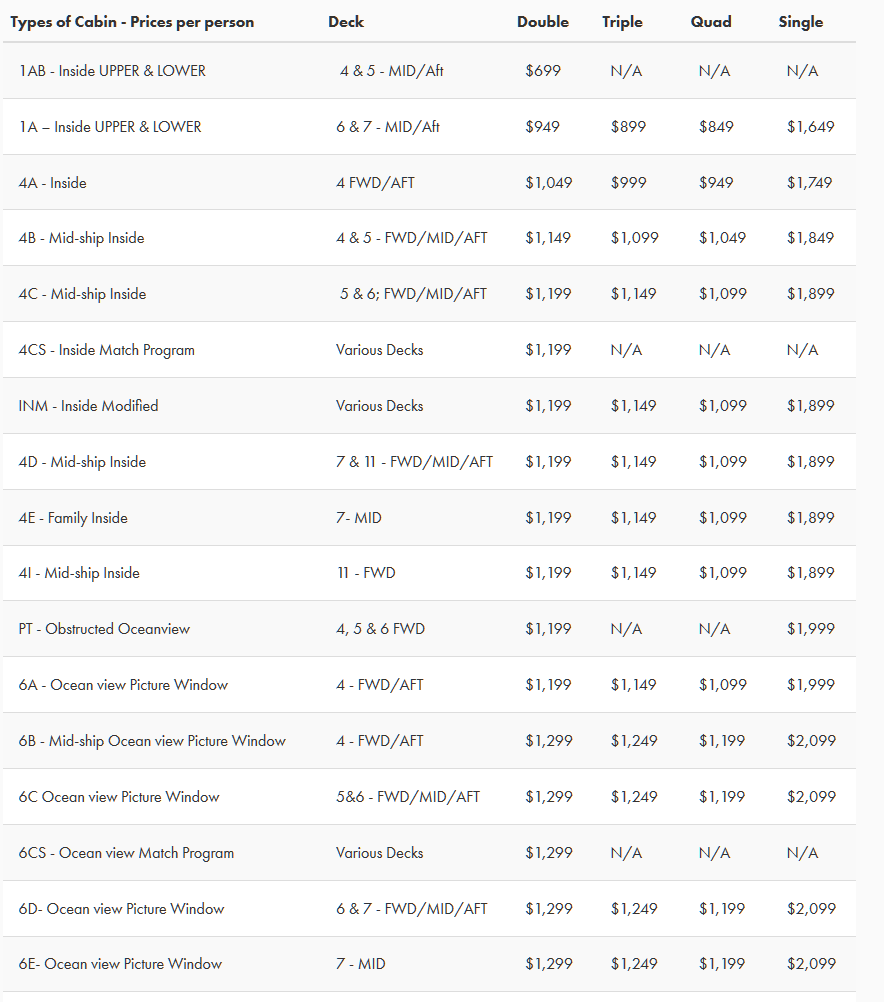Select the 1AB - Inside UPPER & LOWER row

[430, 70]
